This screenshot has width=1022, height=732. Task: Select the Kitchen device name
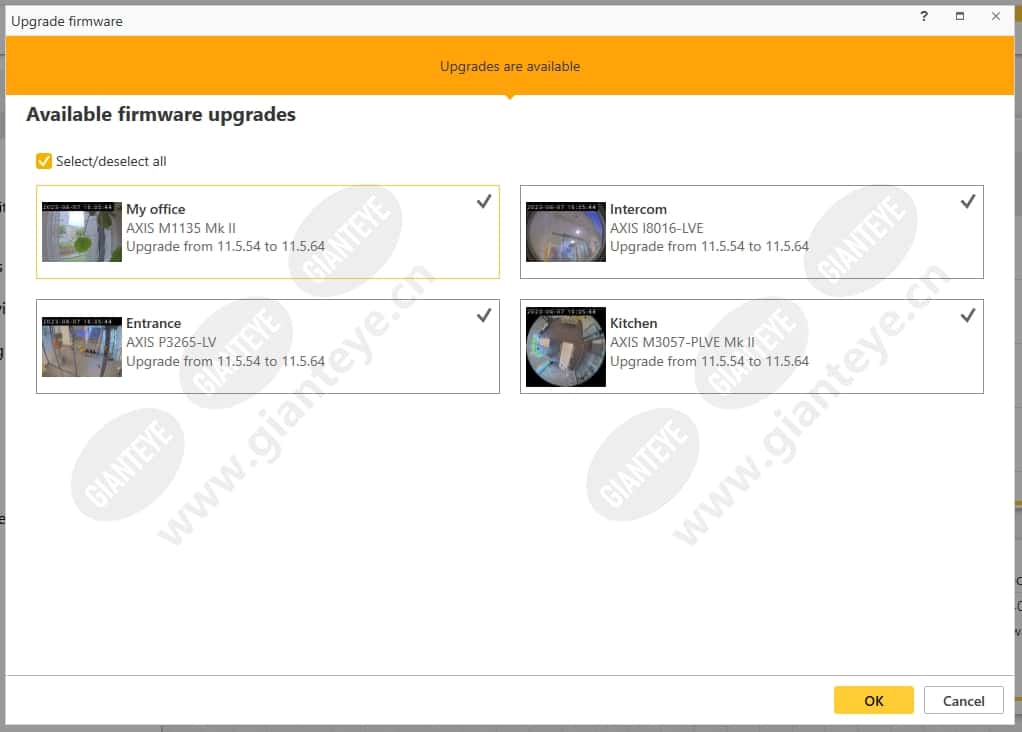pos(634,323)
